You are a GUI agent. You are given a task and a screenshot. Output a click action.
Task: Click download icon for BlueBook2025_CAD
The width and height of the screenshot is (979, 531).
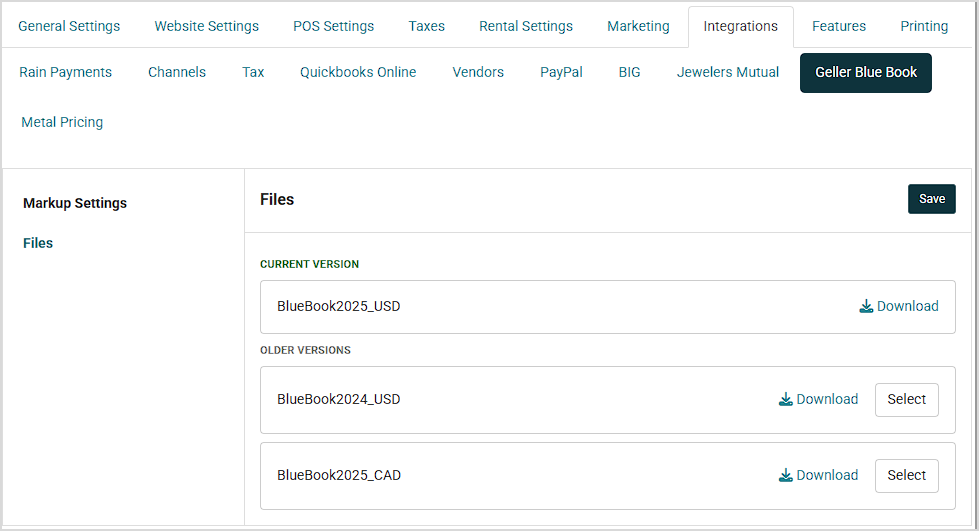click(785, 475)
